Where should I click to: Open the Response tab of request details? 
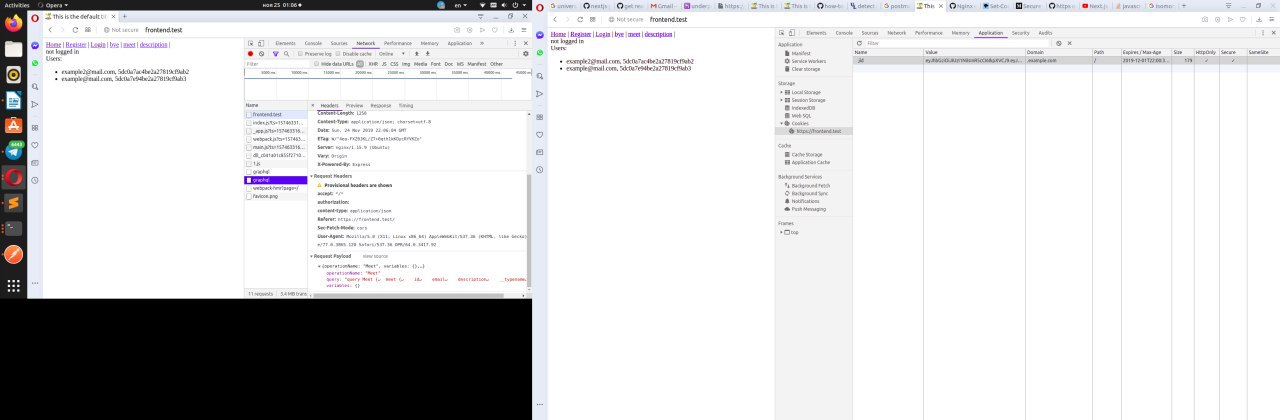click(381, 105)
